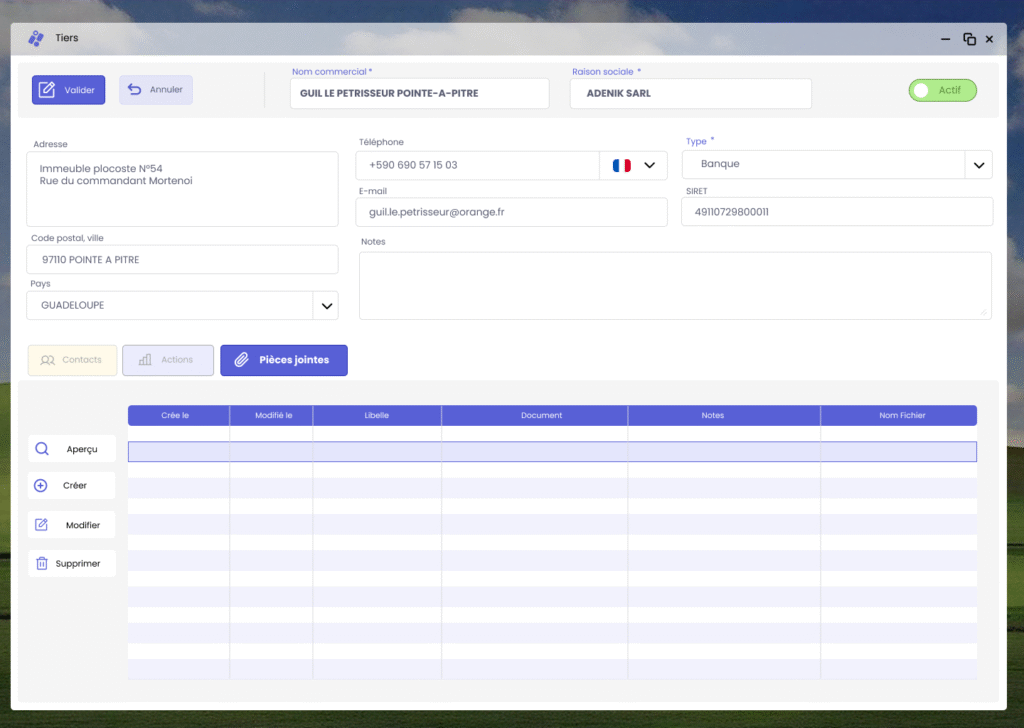Click the paperclip icon on Pièces jointes

pos(241,360)
